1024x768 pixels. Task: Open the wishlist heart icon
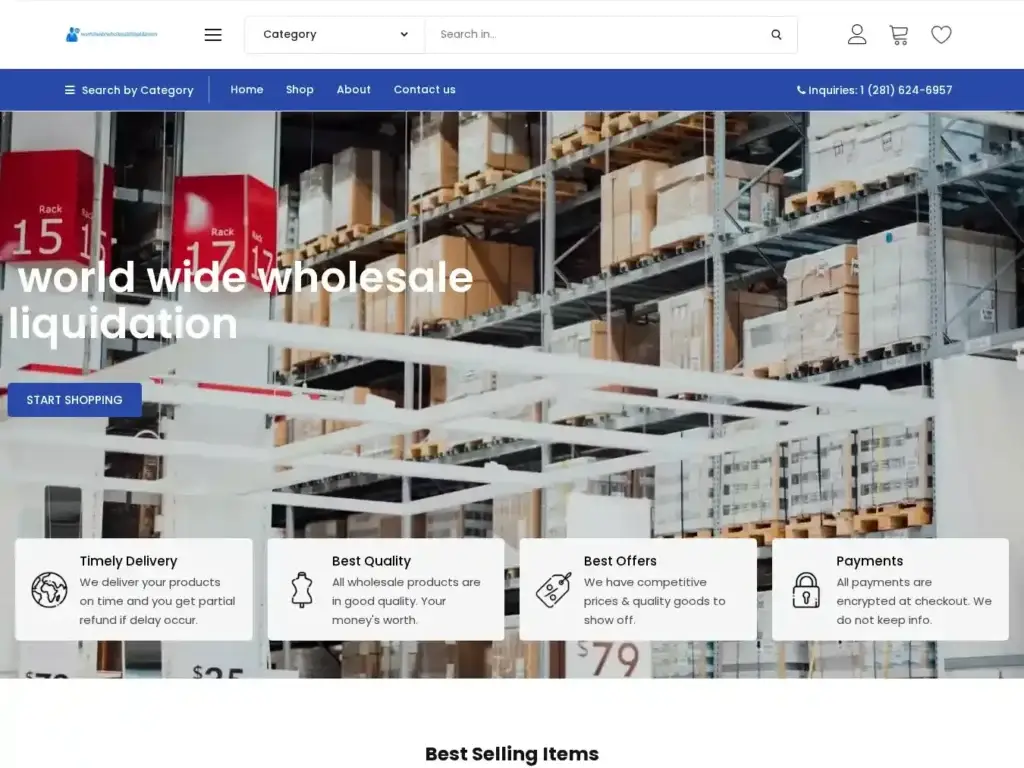tap(941, 34)
